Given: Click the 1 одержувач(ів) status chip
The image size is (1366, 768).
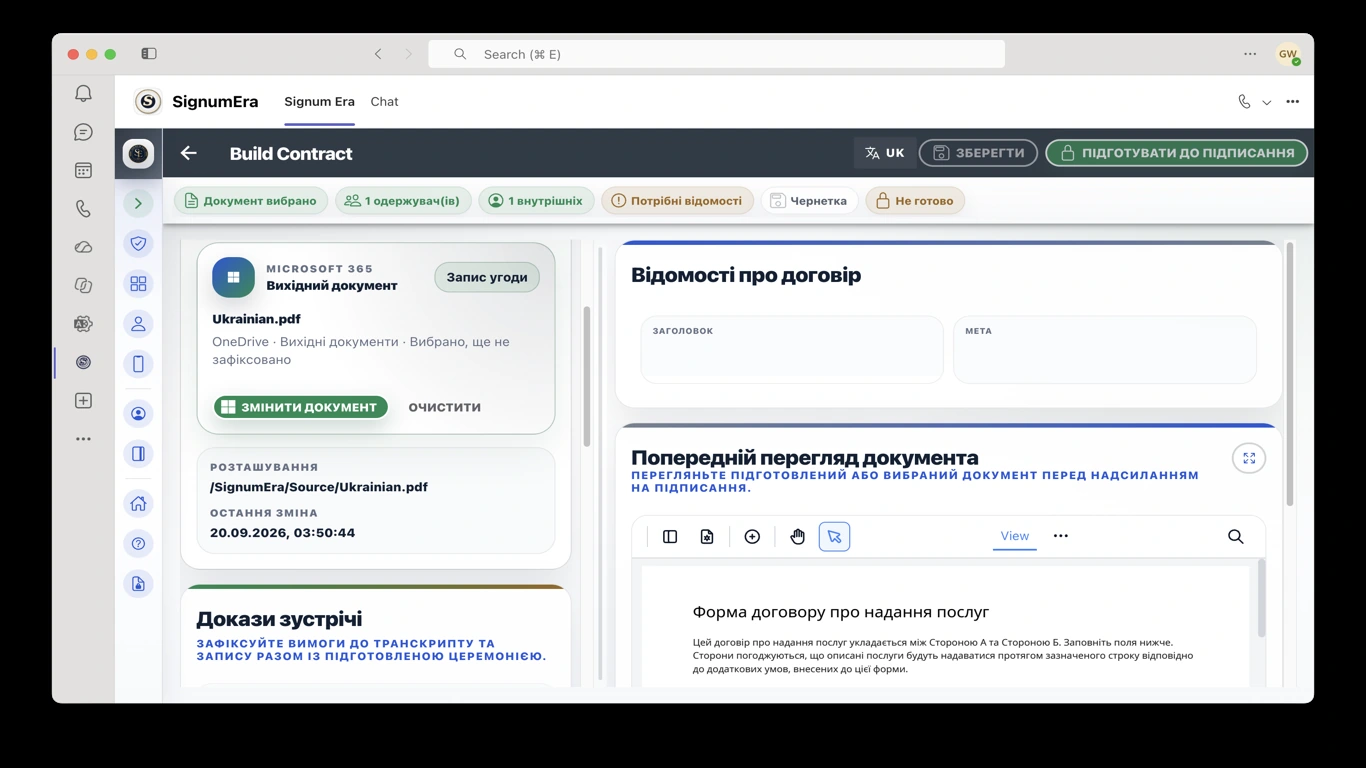Looking at the screenshot, I should click(402, 201).
